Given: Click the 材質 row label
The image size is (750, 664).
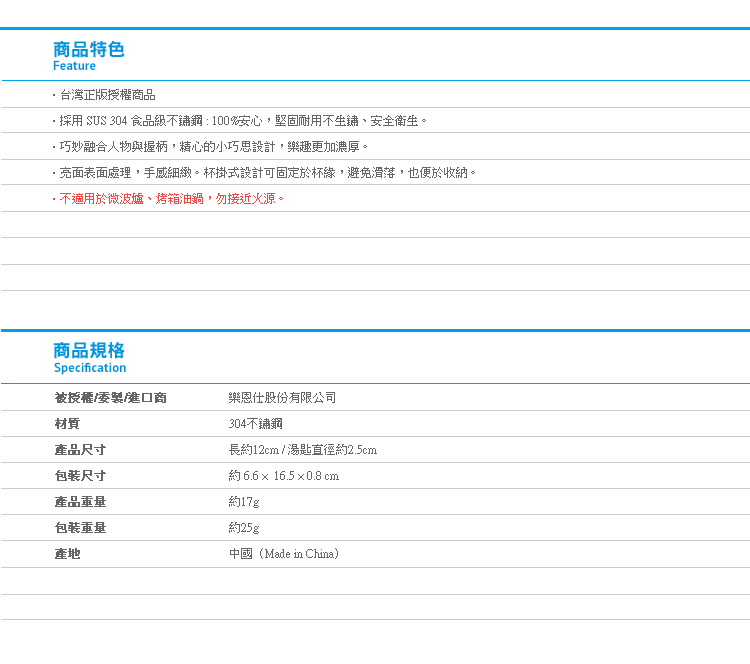Looking at the screenshot, I should (67, 424).
